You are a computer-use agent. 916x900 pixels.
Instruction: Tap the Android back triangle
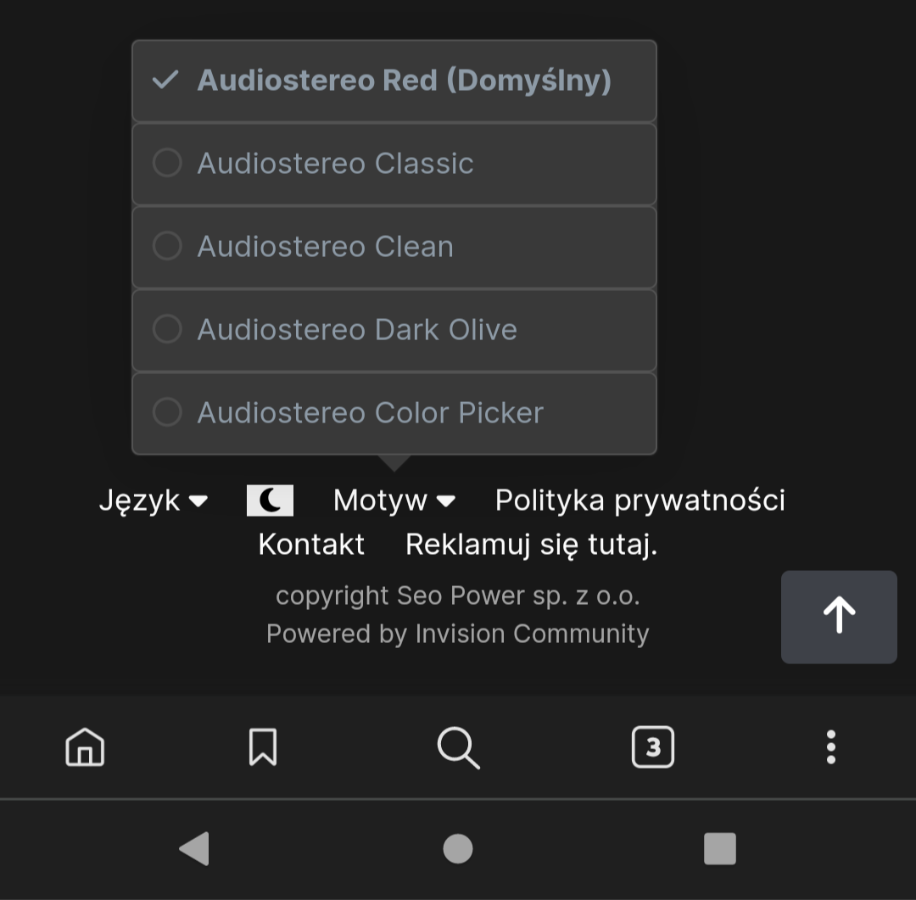click(195, 848)
